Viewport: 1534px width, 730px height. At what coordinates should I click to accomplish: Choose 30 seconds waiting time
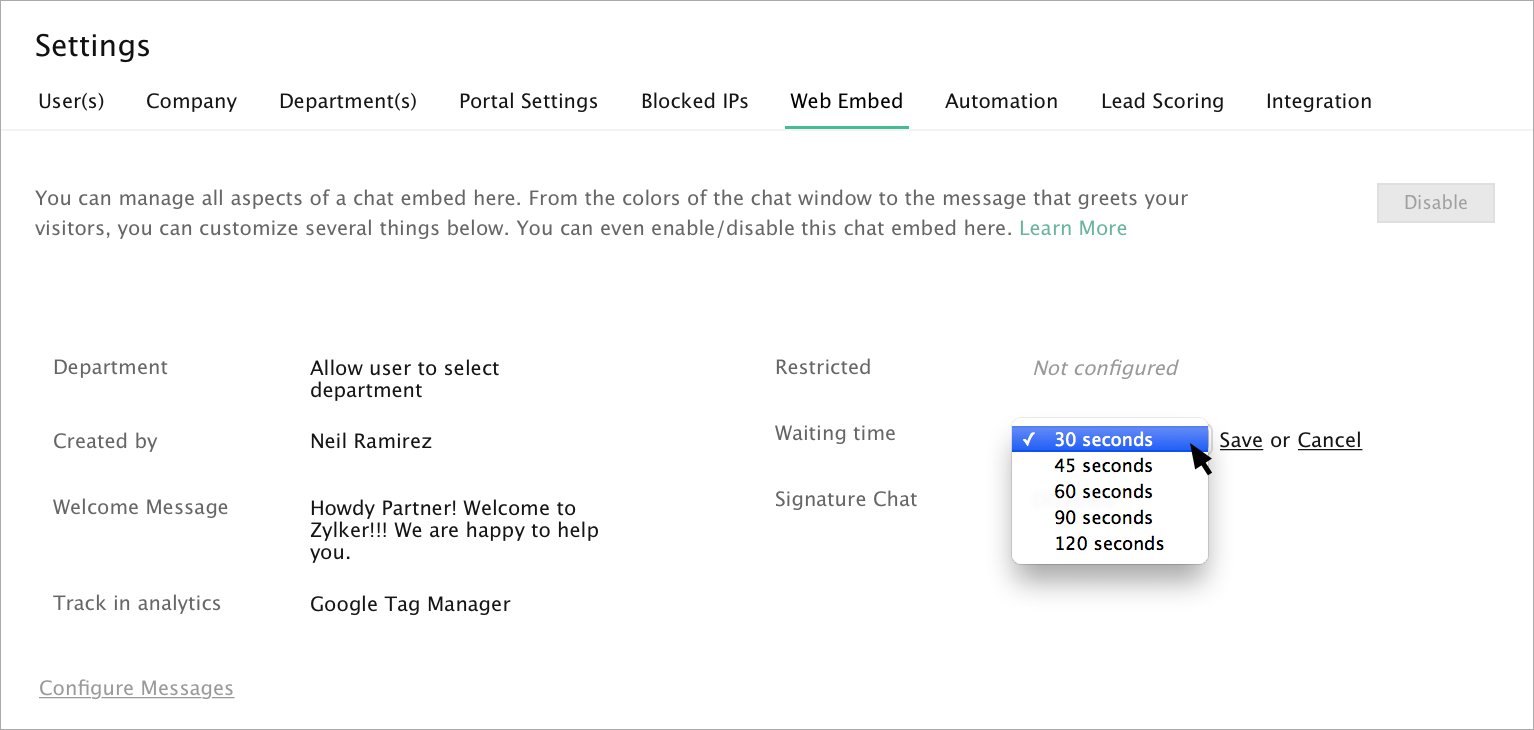click(x=1103, y=440)
